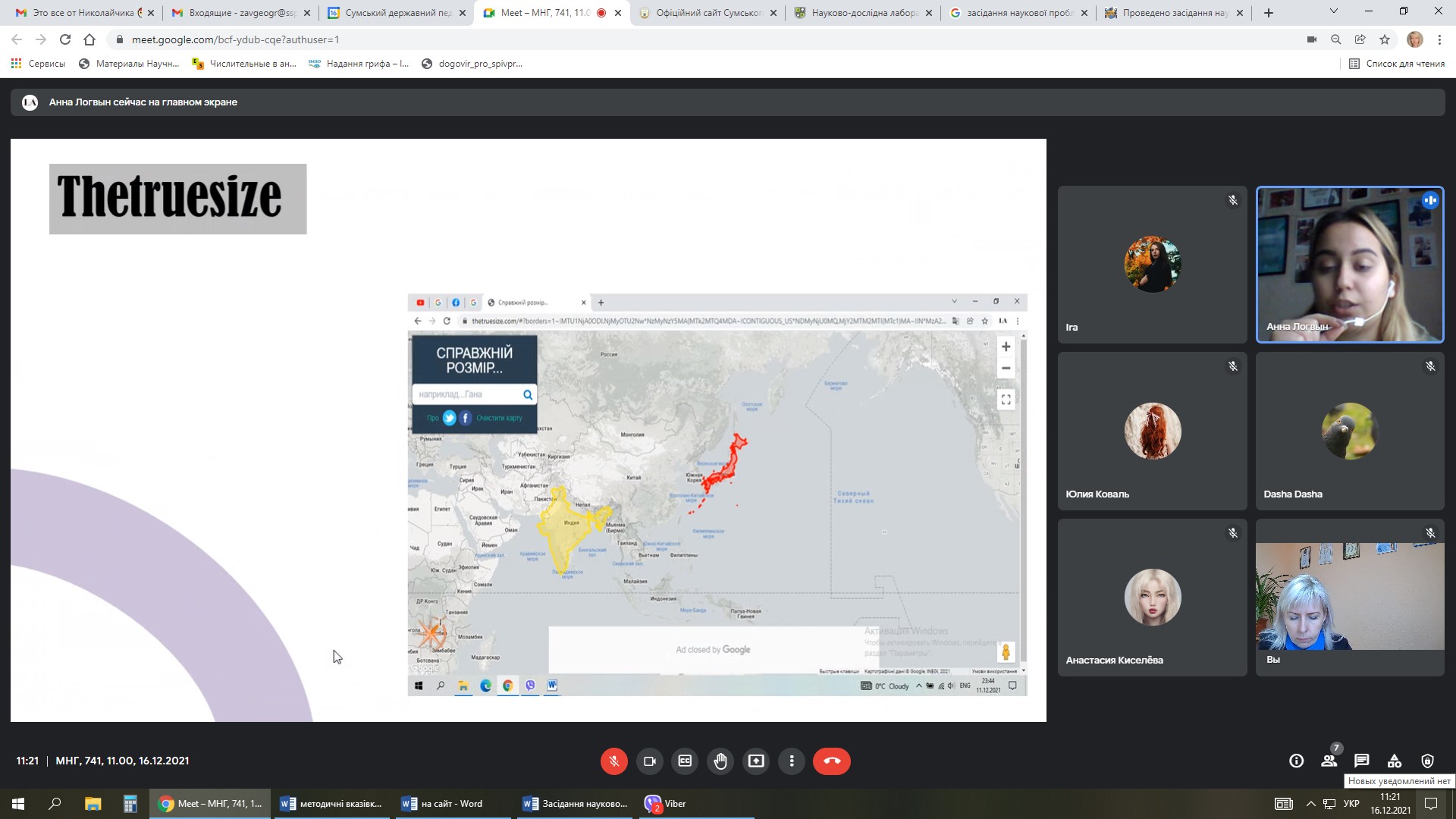
Task: Leave the call with red hang-up button
Action: point(831,761)
